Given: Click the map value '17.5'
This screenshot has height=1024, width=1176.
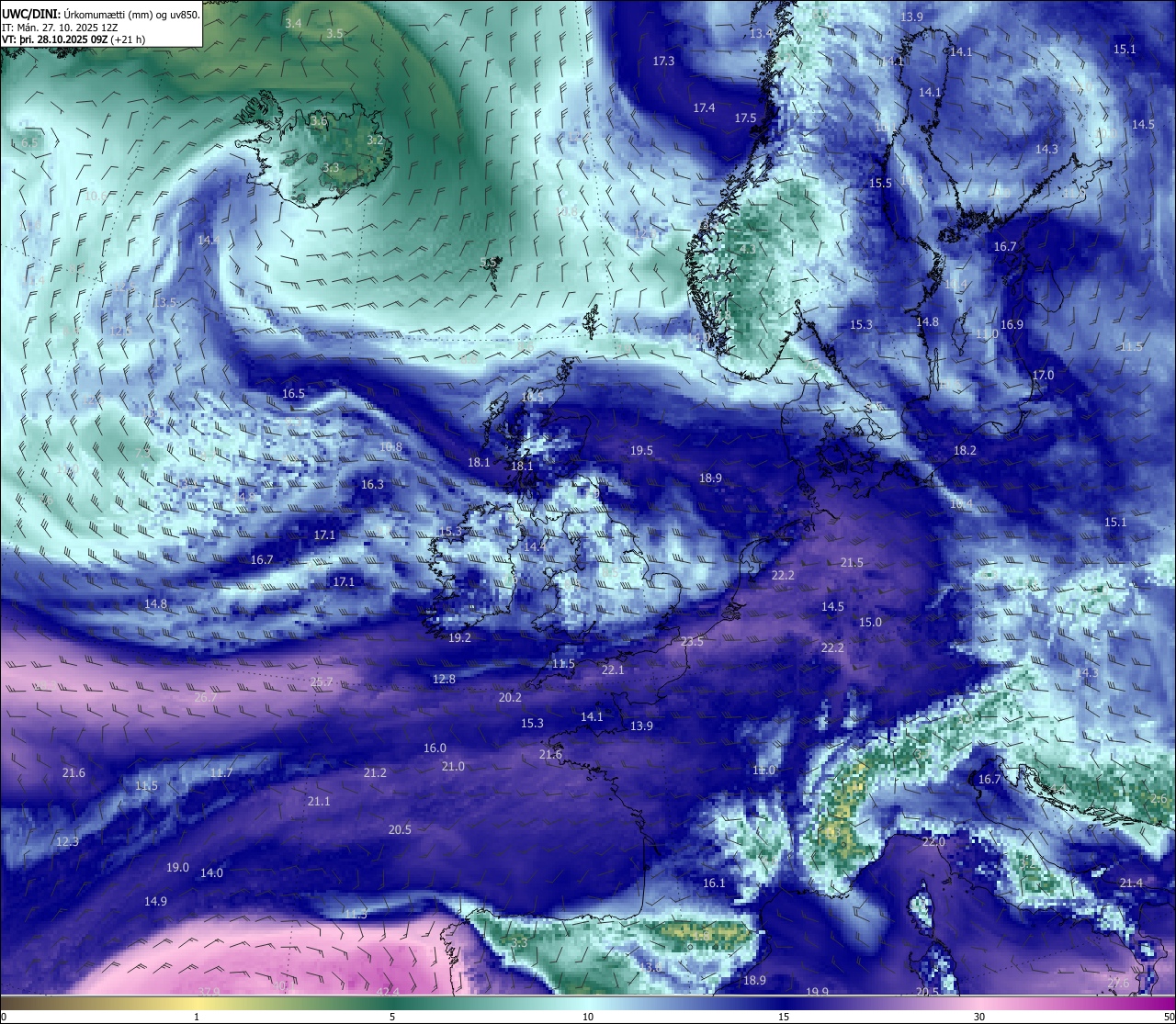Looking at the screenshot, I should point(745,118).
